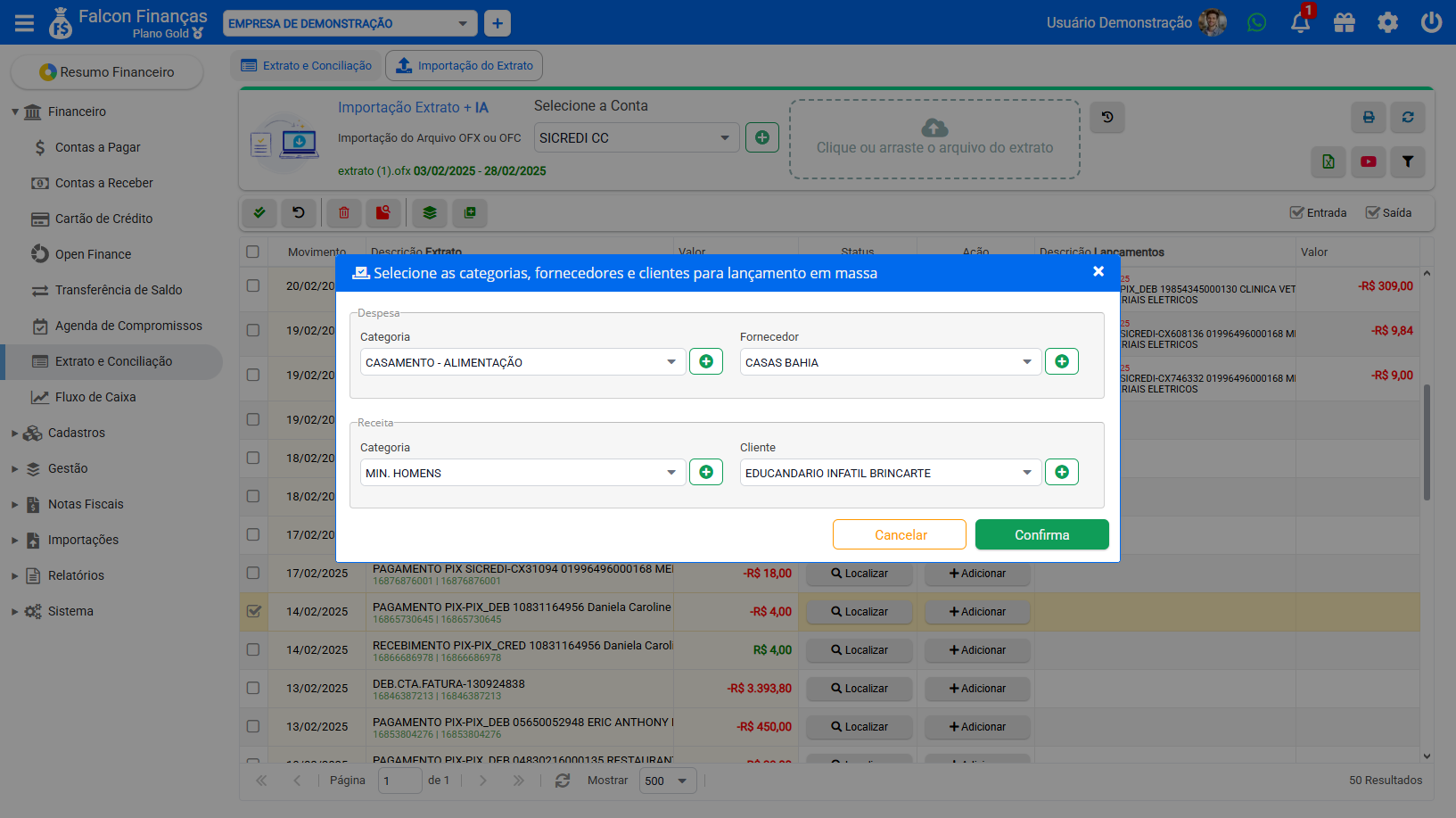Screen dimensions: 1456x818
Task: Switch to Extrato e Conciliação tab
Action: point(307,65)
